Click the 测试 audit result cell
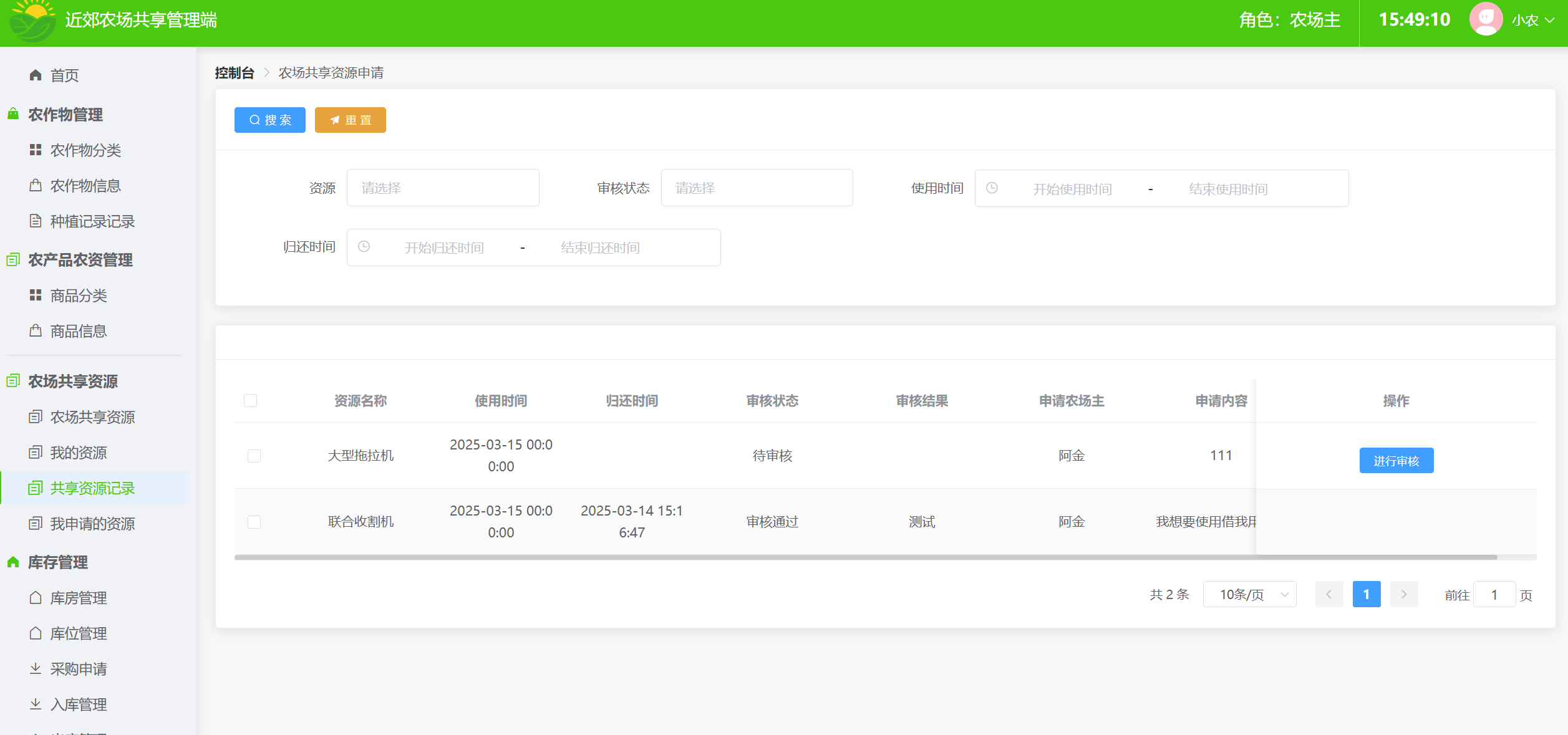 pyautogui.click(x=922, y=522)
